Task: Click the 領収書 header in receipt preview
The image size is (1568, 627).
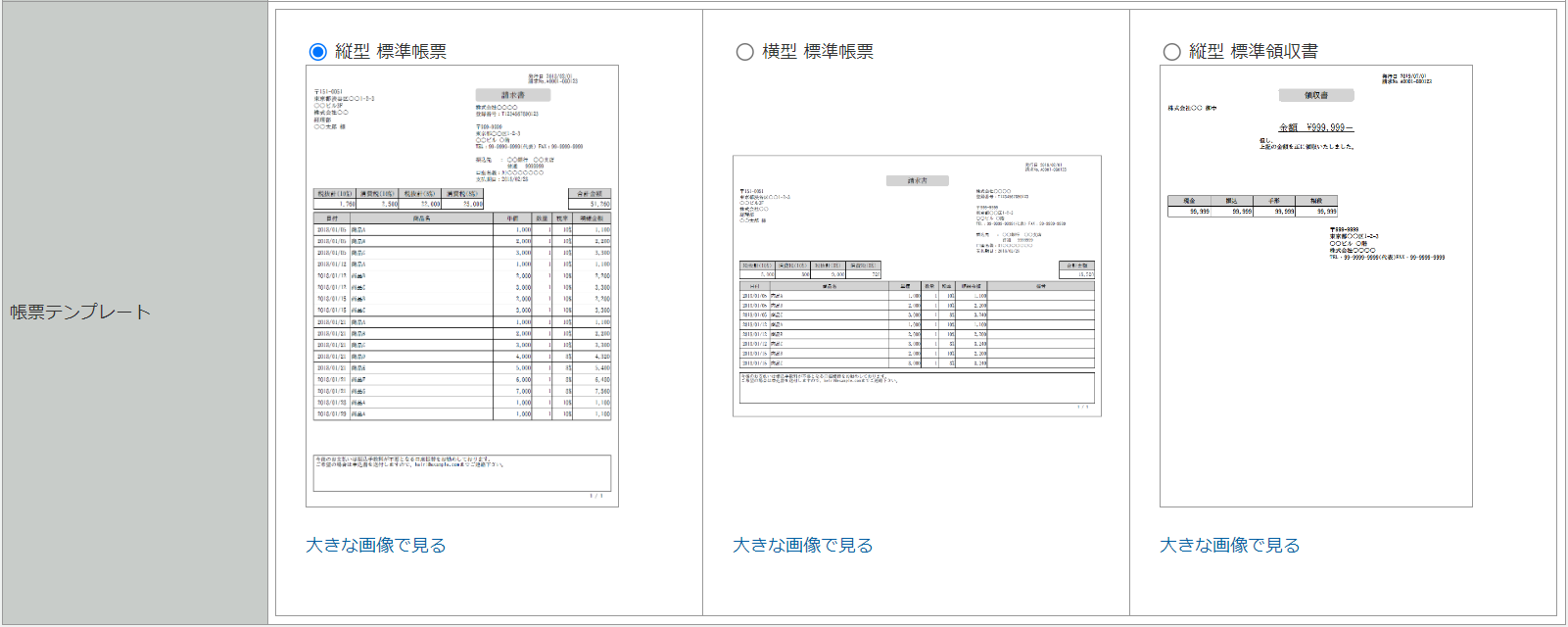Action: tap(1316, 96)
